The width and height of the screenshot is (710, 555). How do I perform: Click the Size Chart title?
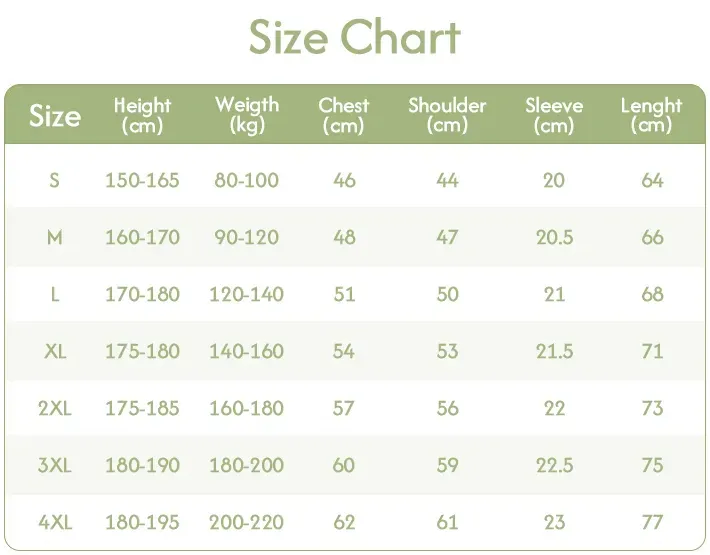pos(355,38)
